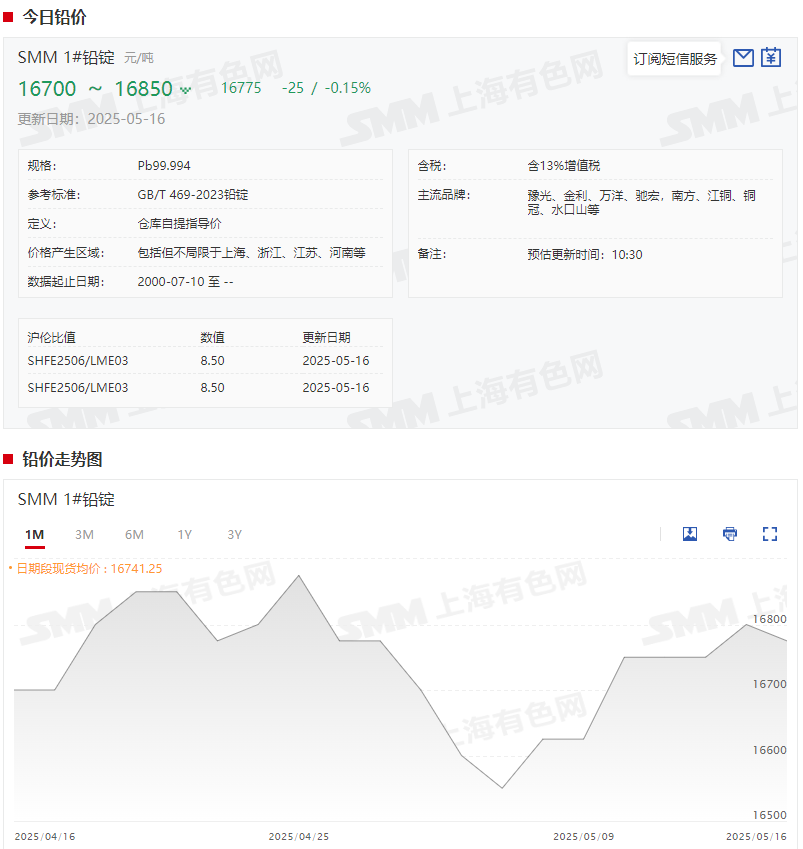Click the y-axis label 16500

pyautogui.click(x=769, y=815)
